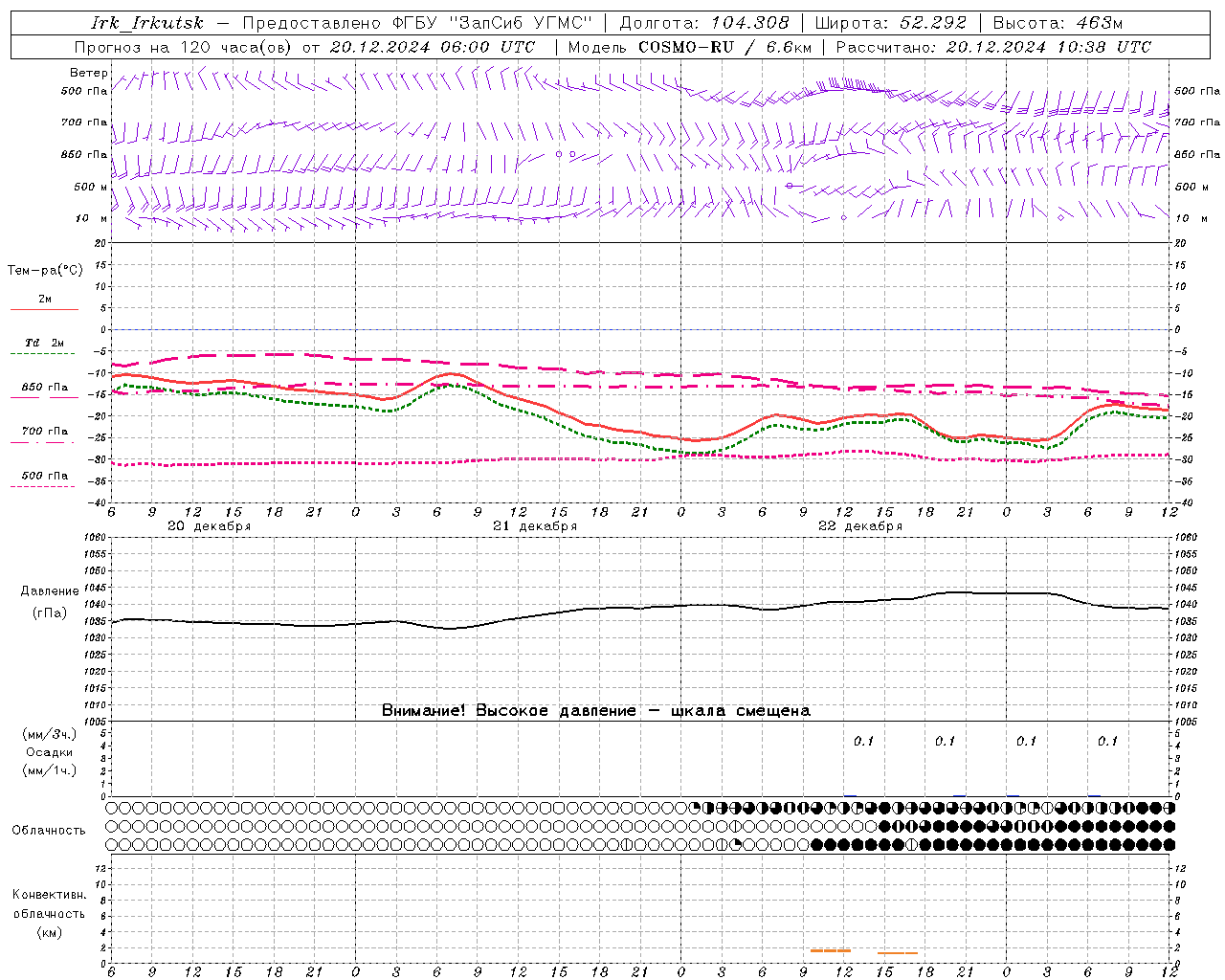Click the (км) units label under convective cloudiness

(50, 932)
